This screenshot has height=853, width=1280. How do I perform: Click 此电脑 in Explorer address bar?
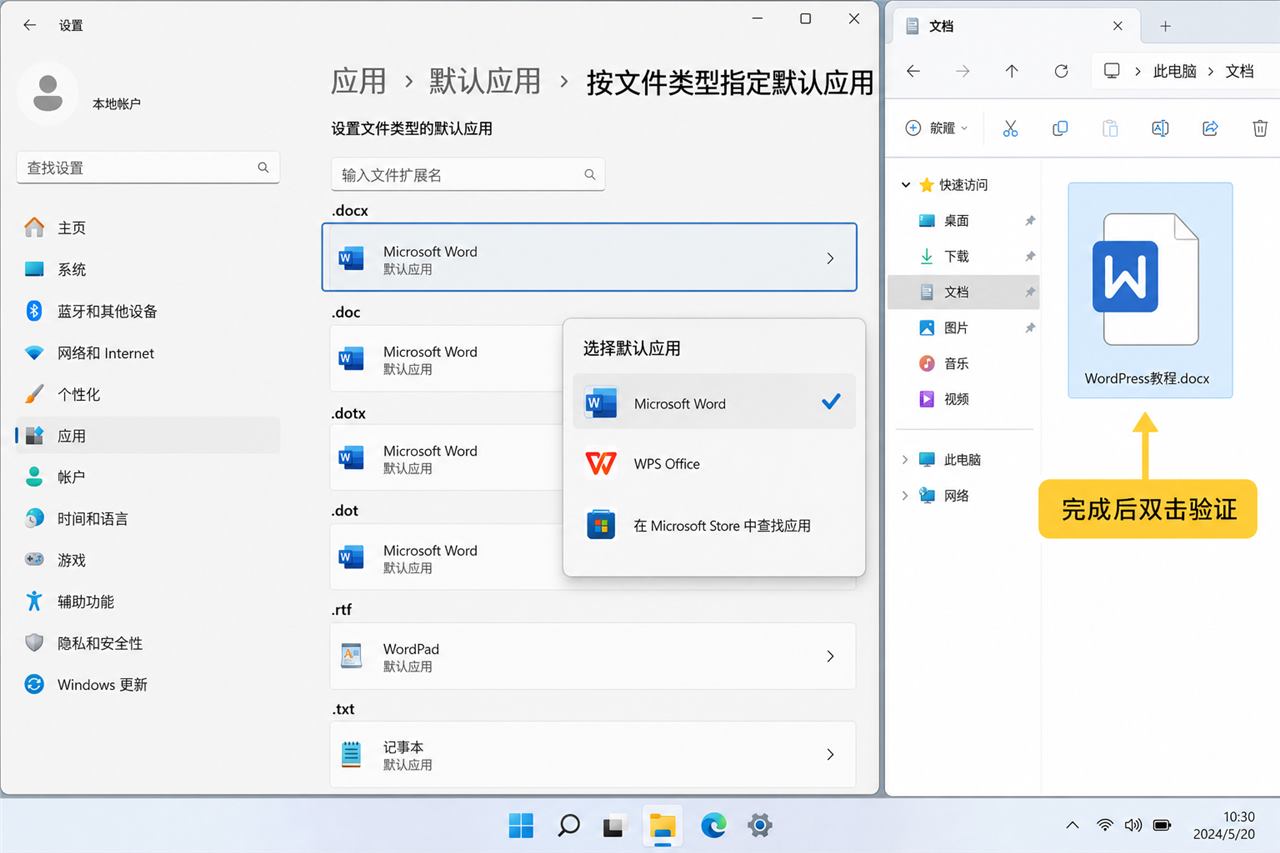(1175, 71)
